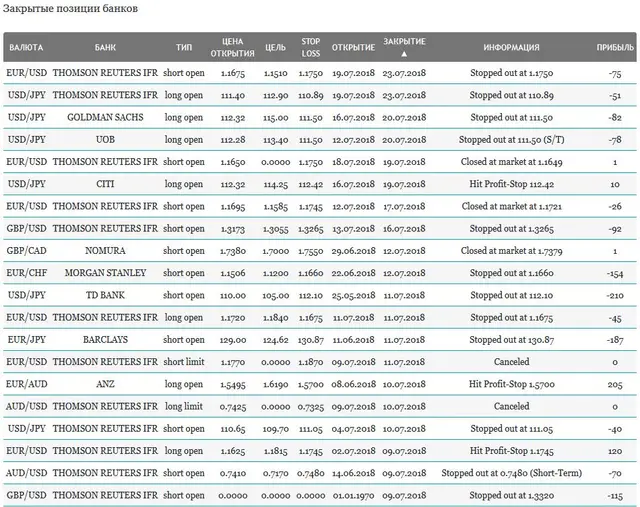The height and width of the screenshot is (507, 640).
Task: Click opening date 01.01.1970
Action: click(353, 496)
